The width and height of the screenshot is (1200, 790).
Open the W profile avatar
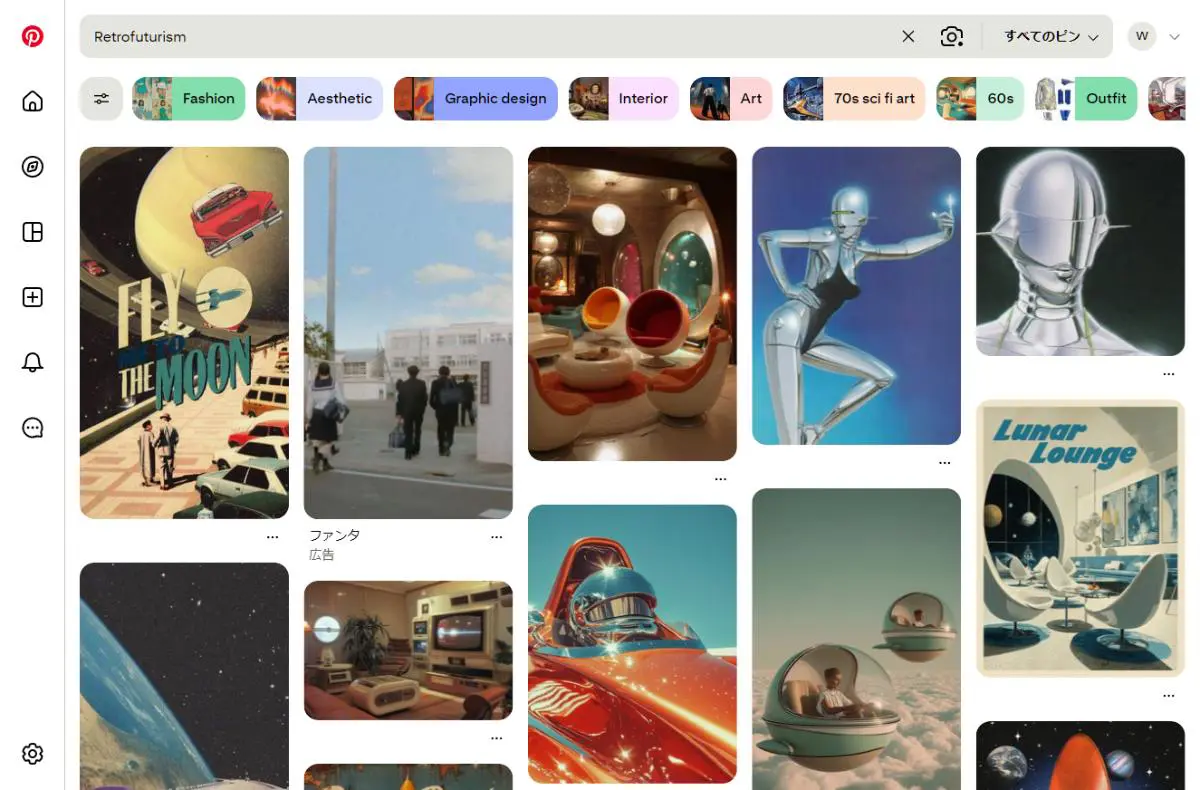point(1142,37)
